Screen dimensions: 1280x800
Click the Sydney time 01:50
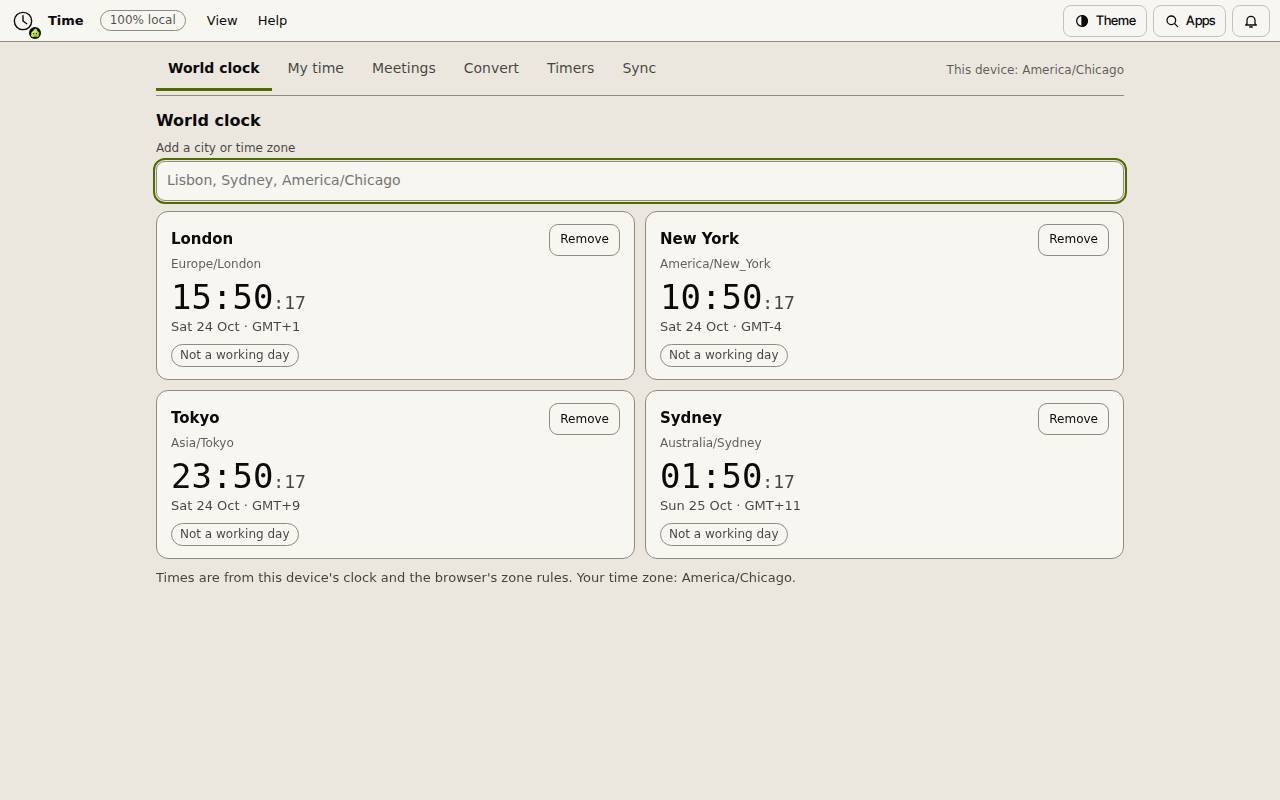711,476
